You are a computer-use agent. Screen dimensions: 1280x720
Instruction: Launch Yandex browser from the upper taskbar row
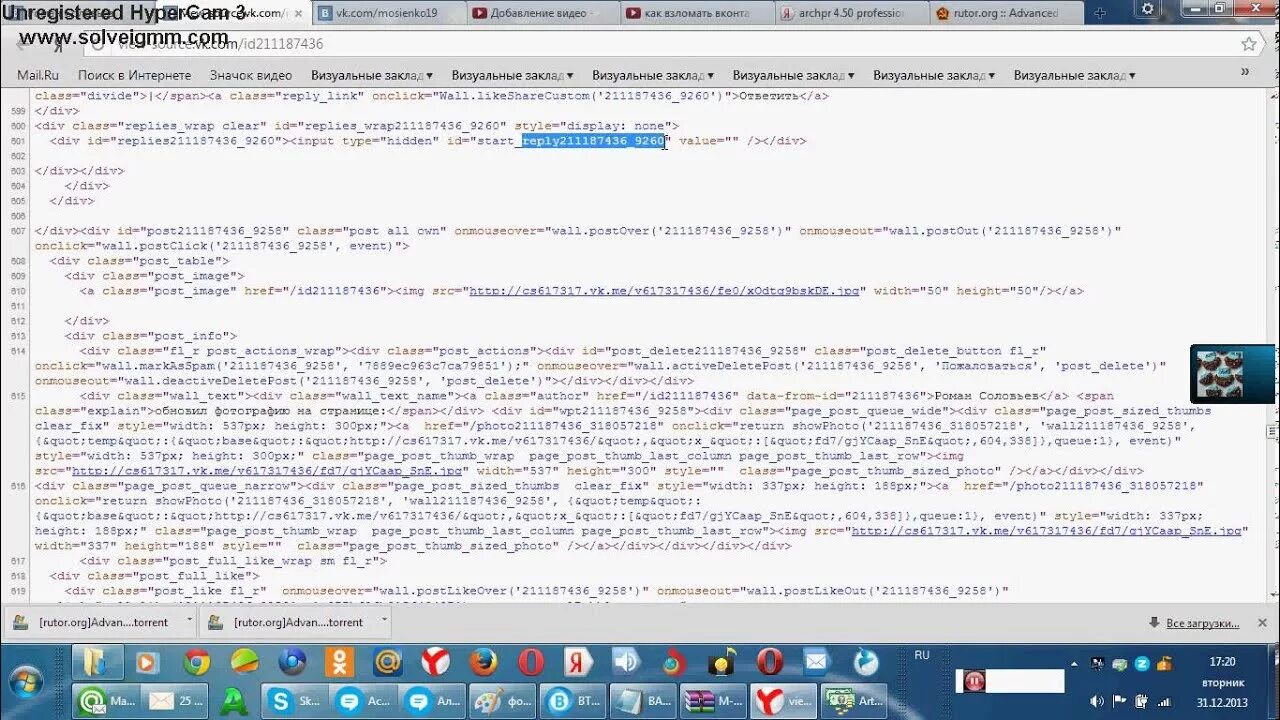[x=435, y=662]
